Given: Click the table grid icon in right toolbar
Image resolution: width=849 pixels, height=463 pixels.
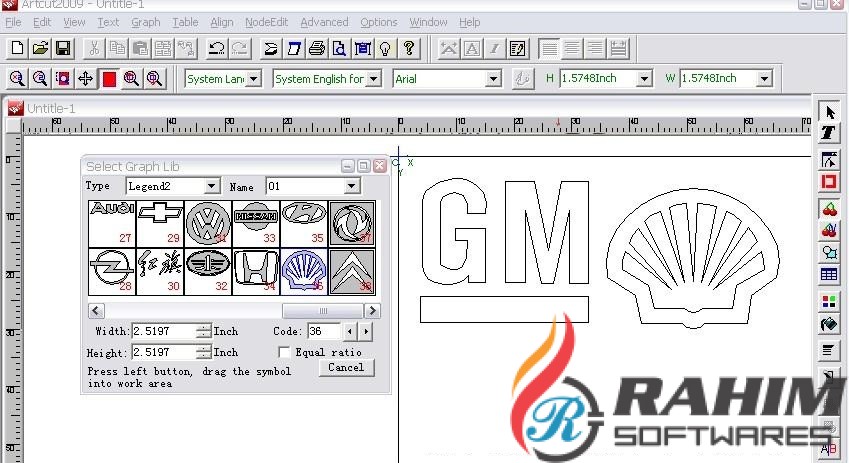Looking at the screenshot, I should [x=829, y=275].
